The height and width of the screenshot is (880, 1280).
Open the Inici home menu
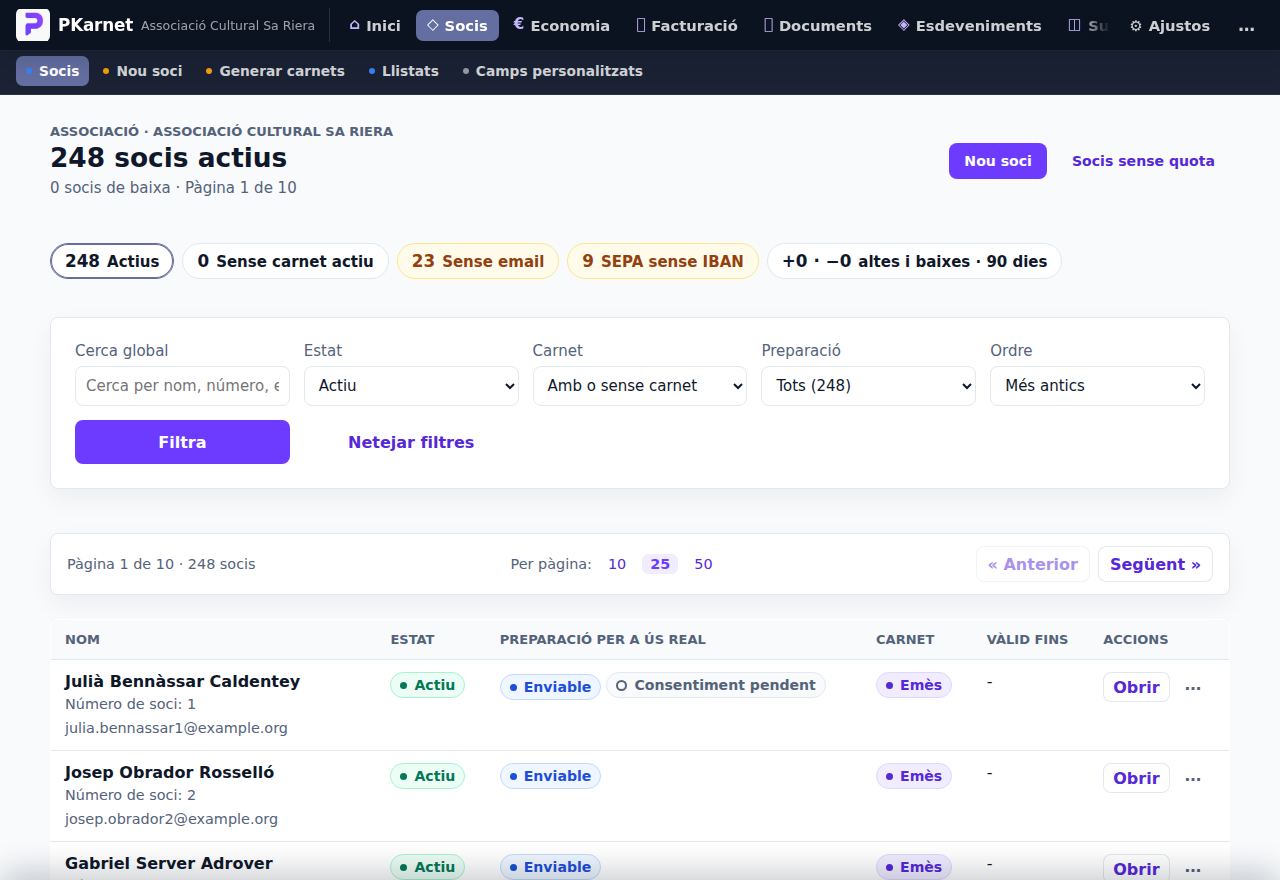[375, 26]
